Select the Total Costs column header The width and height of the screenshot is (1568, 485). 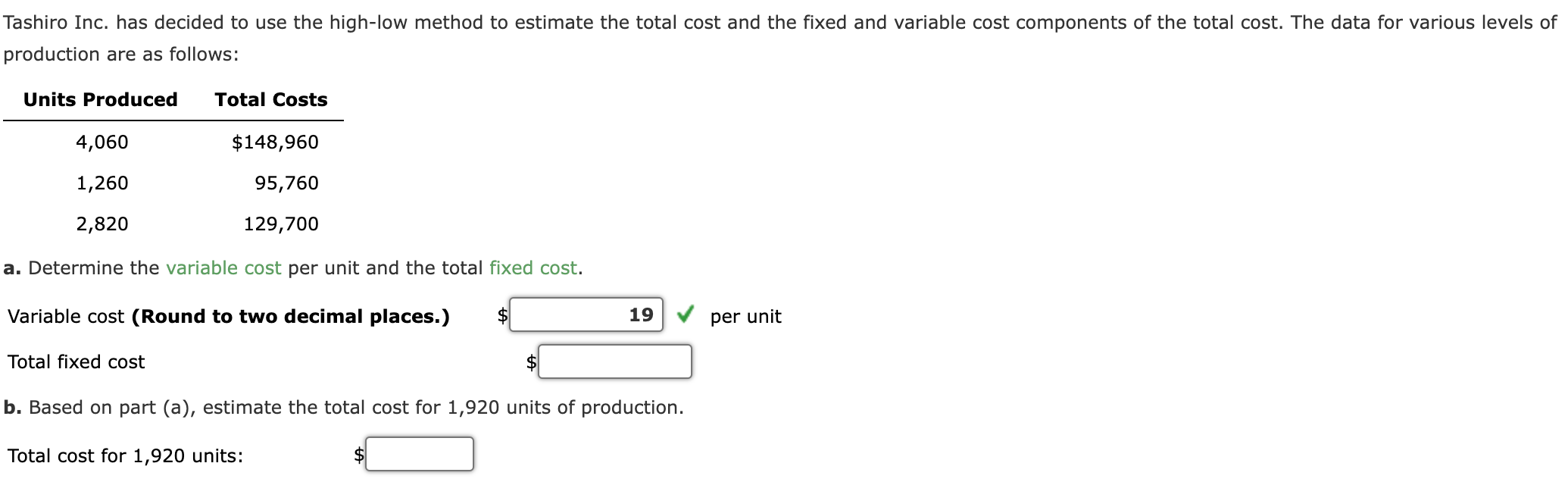click(x=270, y=99)
